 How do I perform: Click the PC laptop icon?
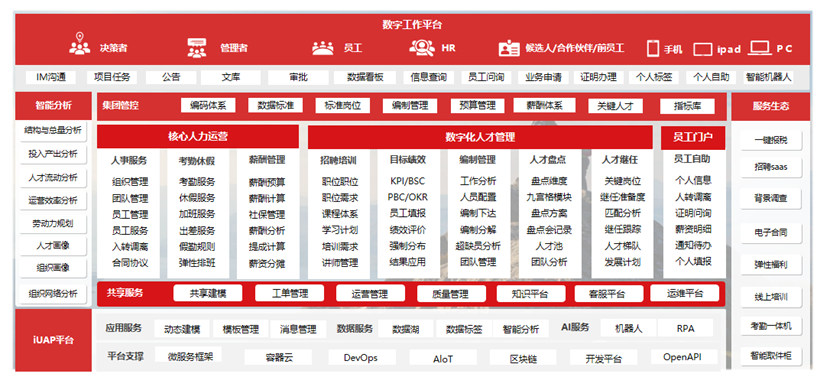point(760,48)
